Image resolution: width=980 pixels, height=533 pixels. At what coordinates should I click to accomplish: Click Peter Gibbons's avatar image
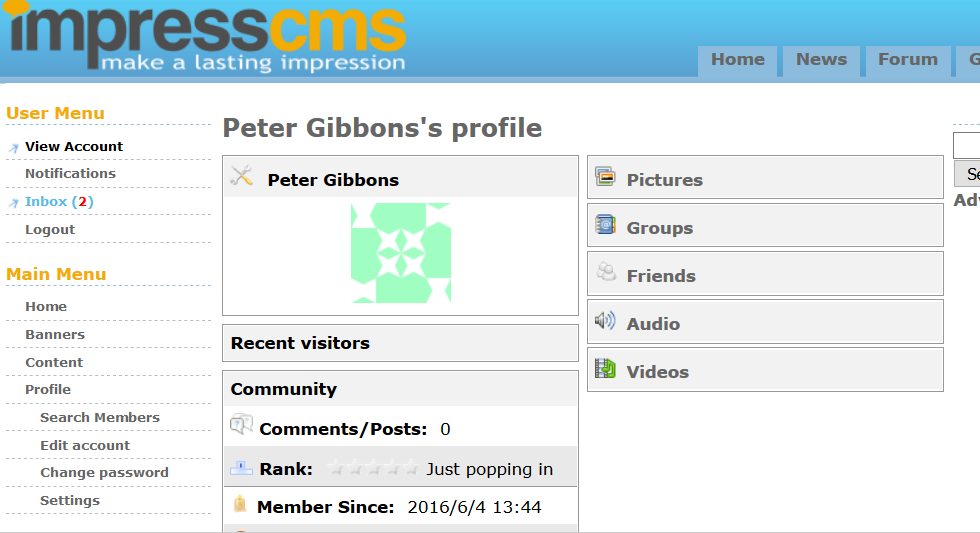(x=400, y=253)
